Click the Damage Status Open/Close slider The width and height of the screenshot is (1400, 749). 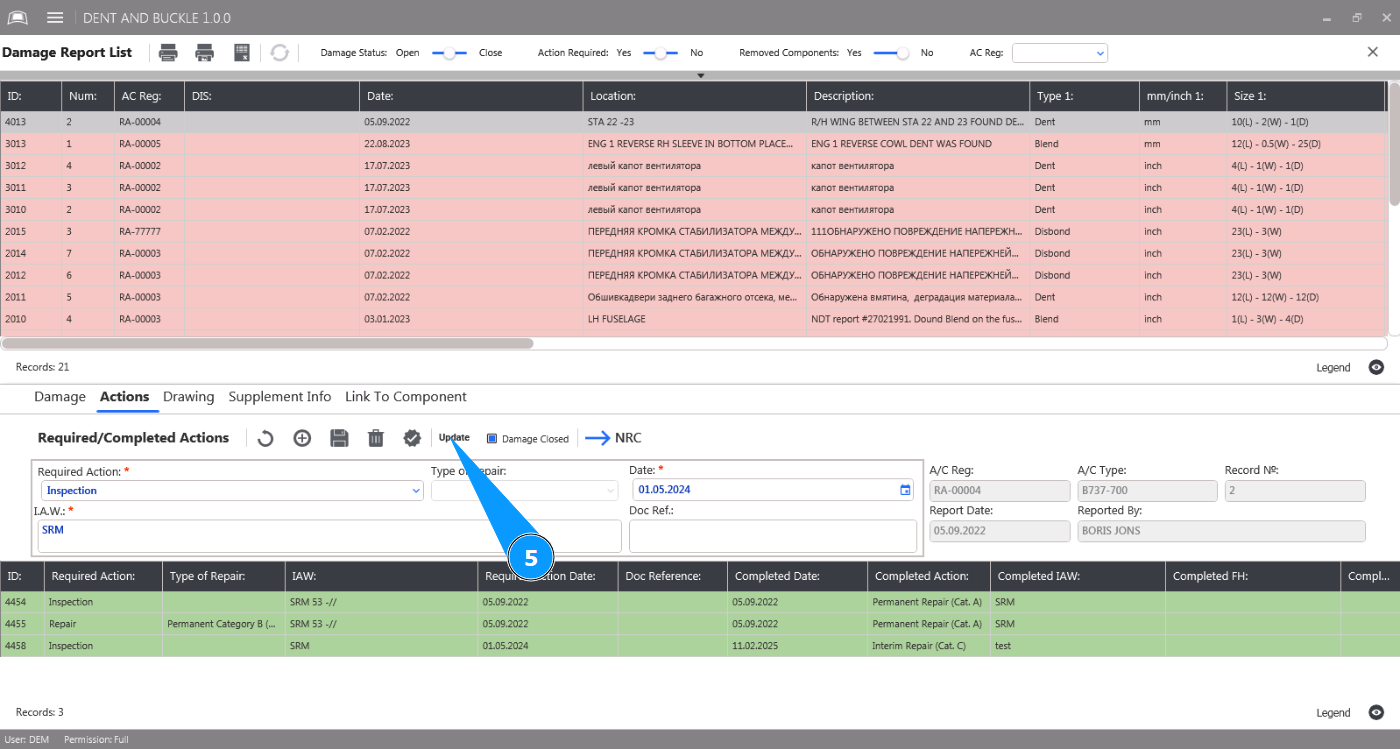coord(449,53)
